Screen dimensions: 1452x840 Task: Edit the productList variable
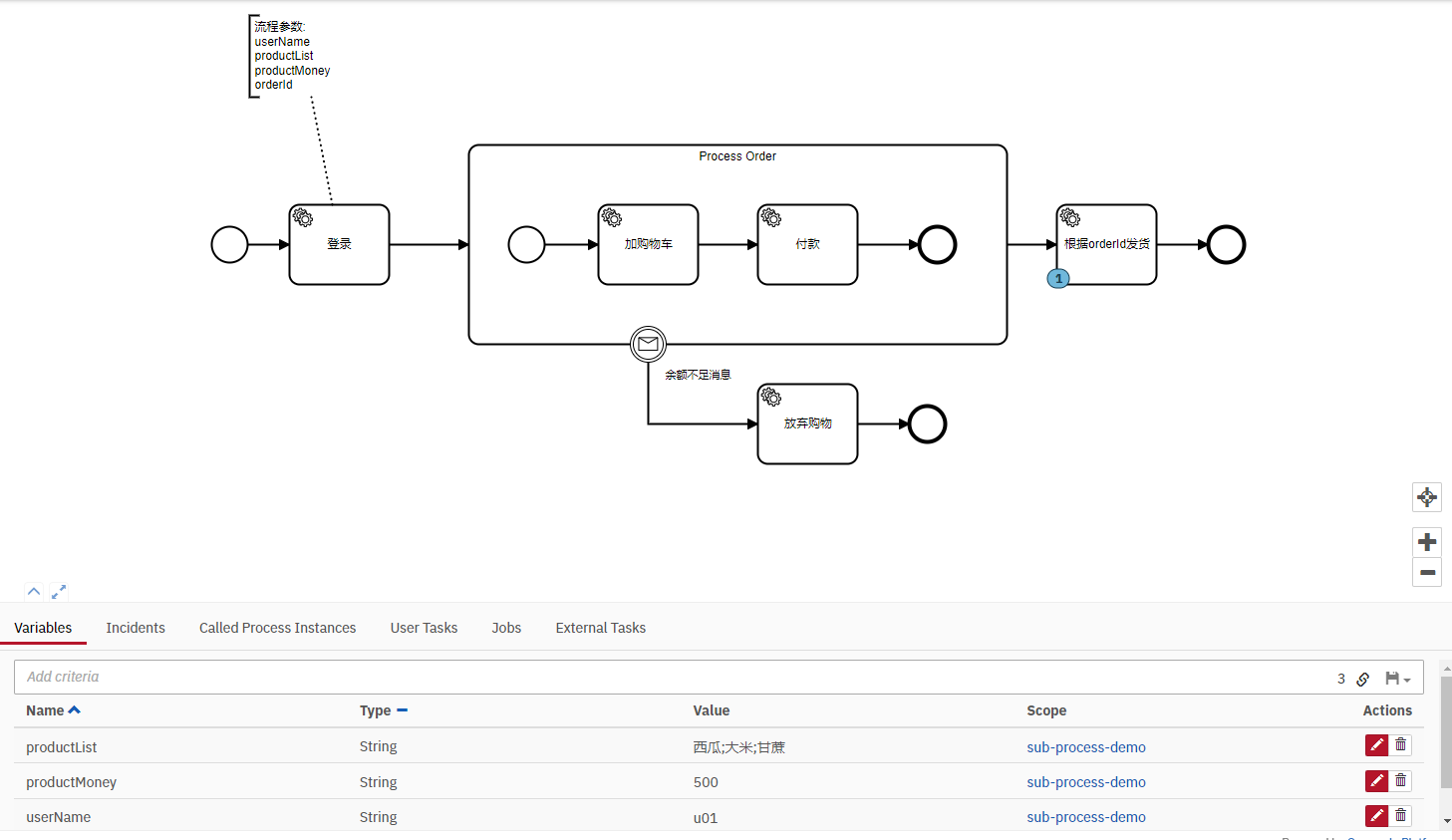1376,745
